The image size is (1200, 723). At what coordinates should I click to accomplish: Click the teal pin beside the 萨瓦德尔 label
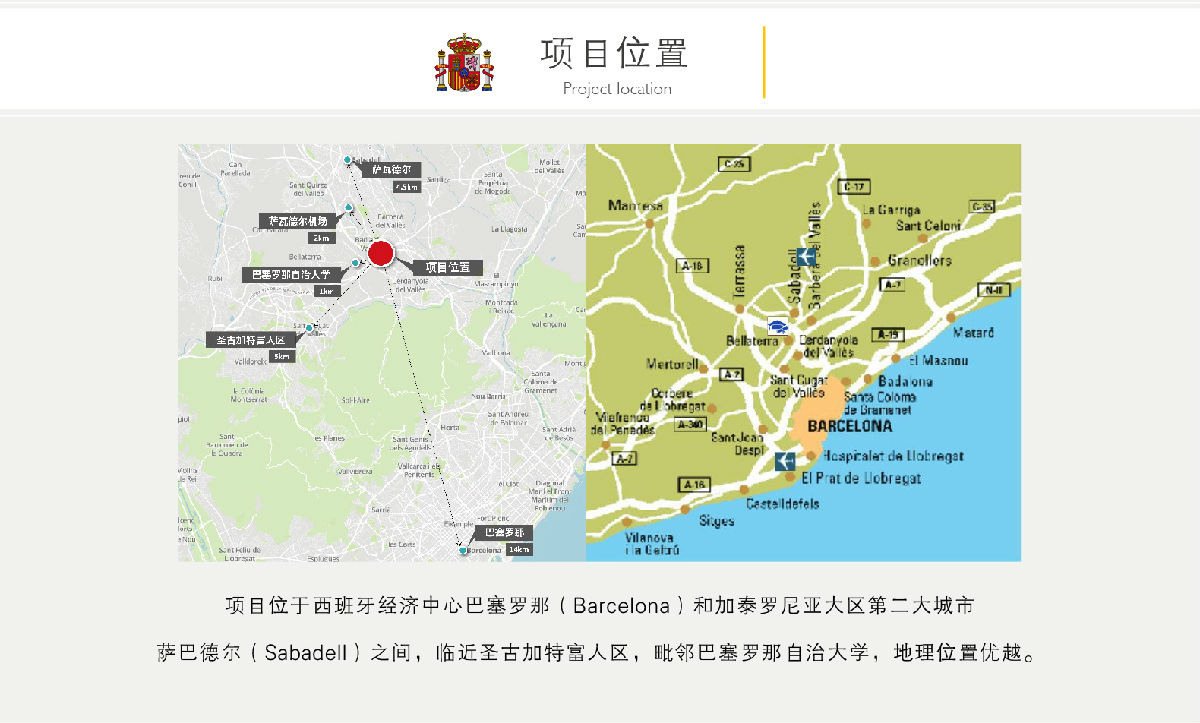pos(347,160)
